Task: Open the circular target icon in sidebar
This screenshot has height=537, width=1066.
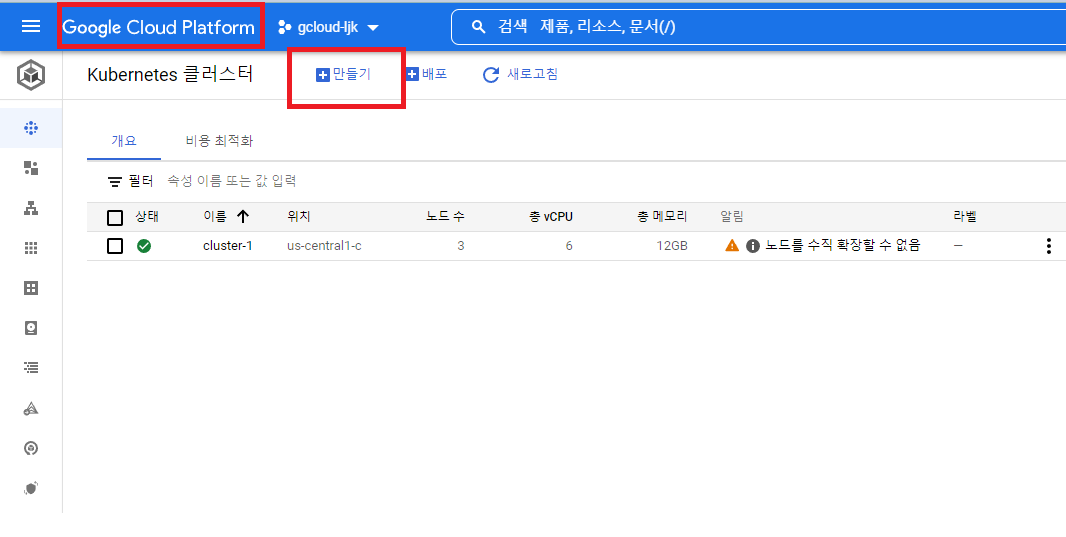Action: (x=31, y=448)
